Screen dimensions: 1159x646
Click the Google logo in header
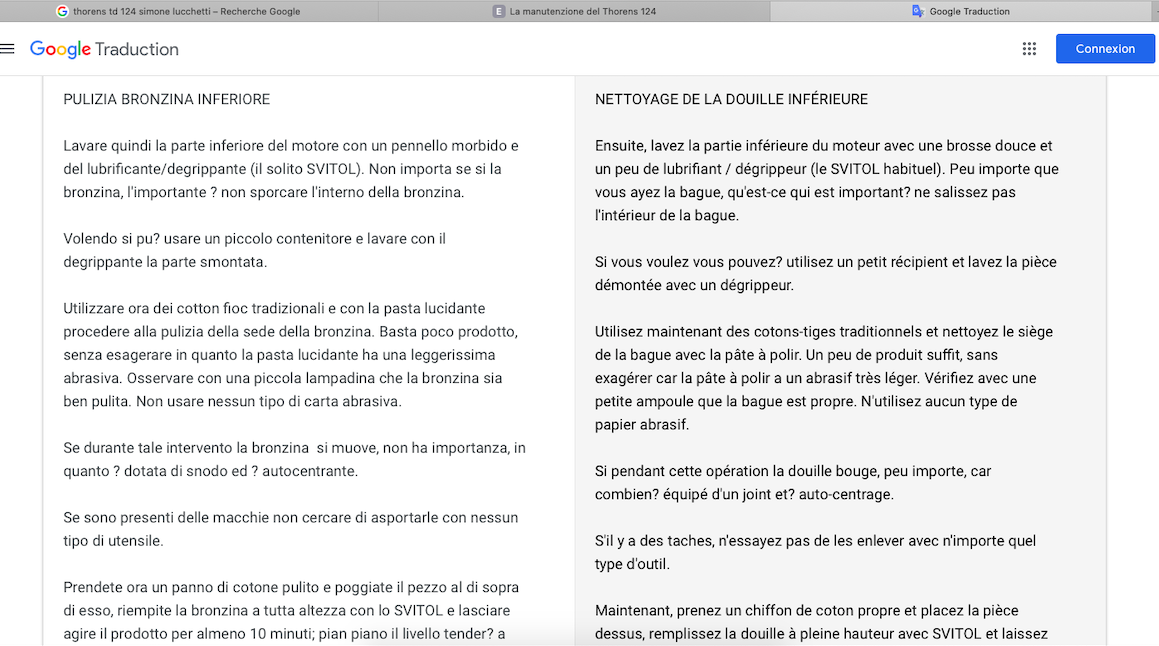click(60, 49)
